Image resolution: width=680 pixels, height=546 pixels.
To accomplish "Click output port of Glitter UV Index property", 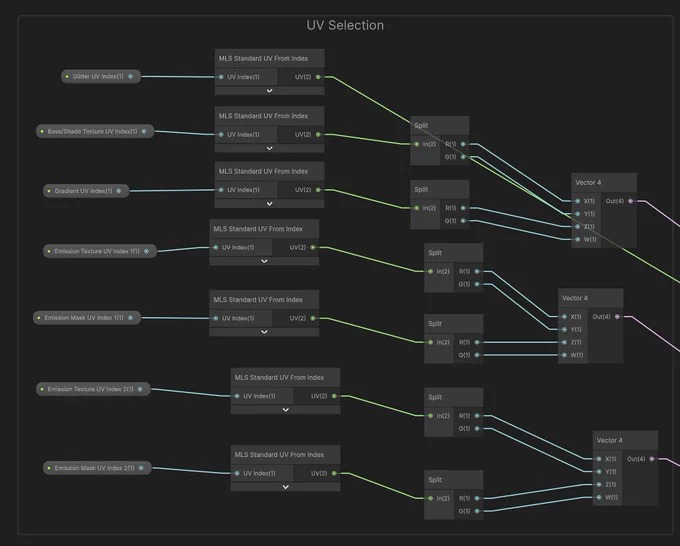I will coord(131,76).
